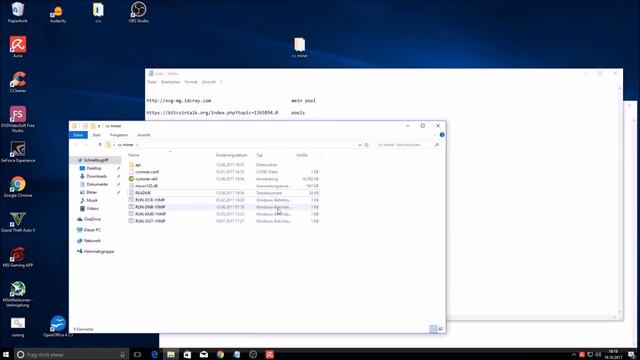Open the Format menu in Notepad
The image size is (640, 360).
(191, 82)
